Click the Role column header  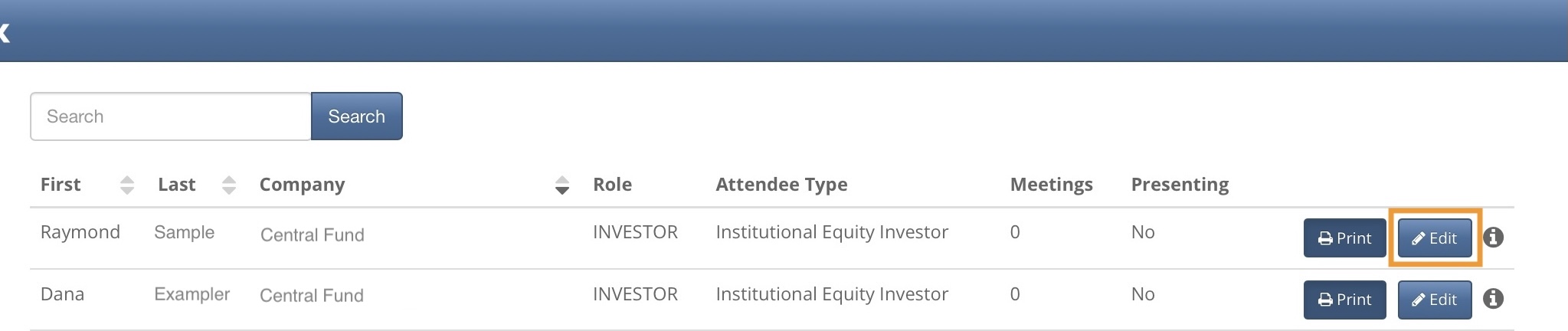[x=612, y=185]
